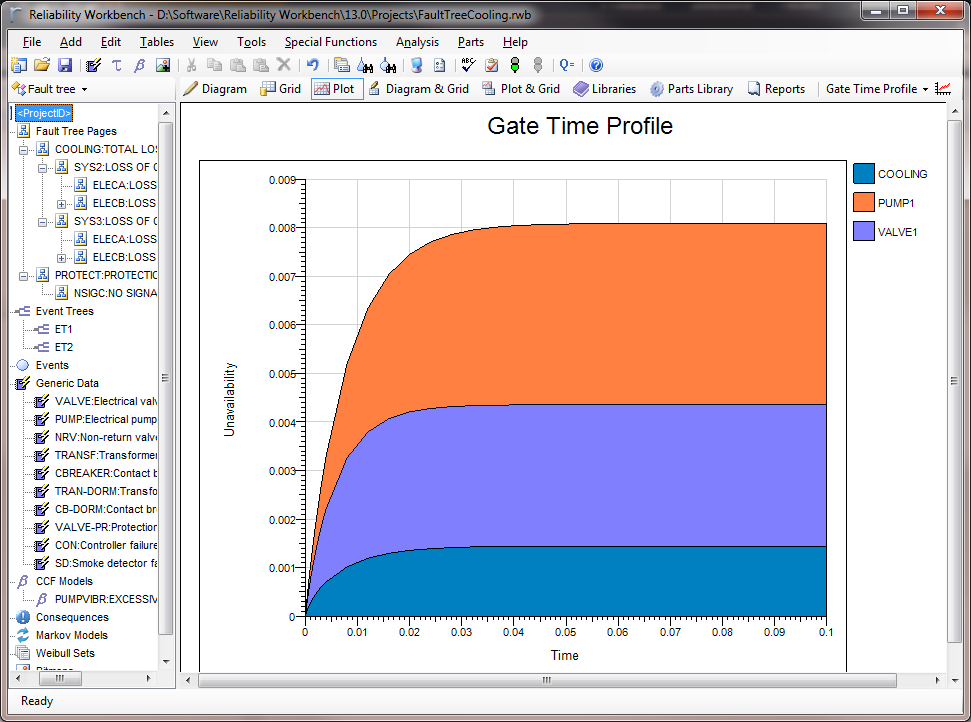Save the project file
Viewport: 971px width, 722px height.
pyautogui.click(x=63, y=65)
